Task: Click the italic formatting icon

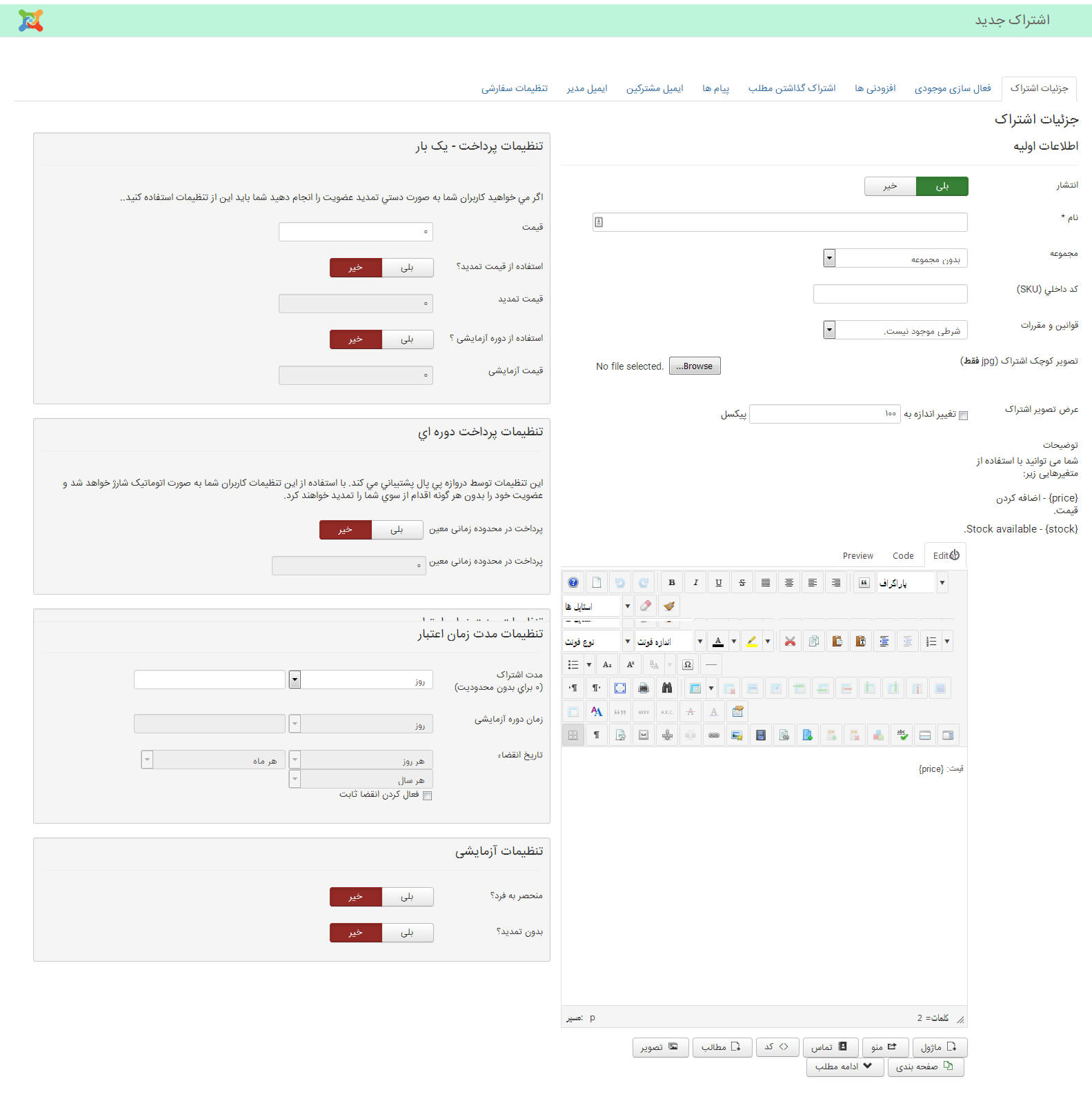Action: pyautogui.click(x=695, y=583)
